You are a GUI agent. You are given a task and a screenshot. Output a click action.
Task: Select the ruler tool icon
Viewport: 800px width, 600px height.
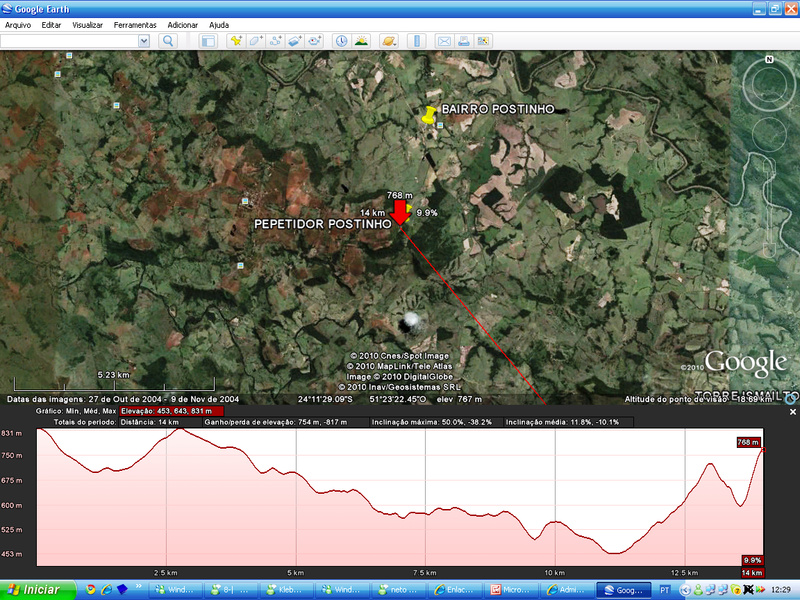point(417,41)
